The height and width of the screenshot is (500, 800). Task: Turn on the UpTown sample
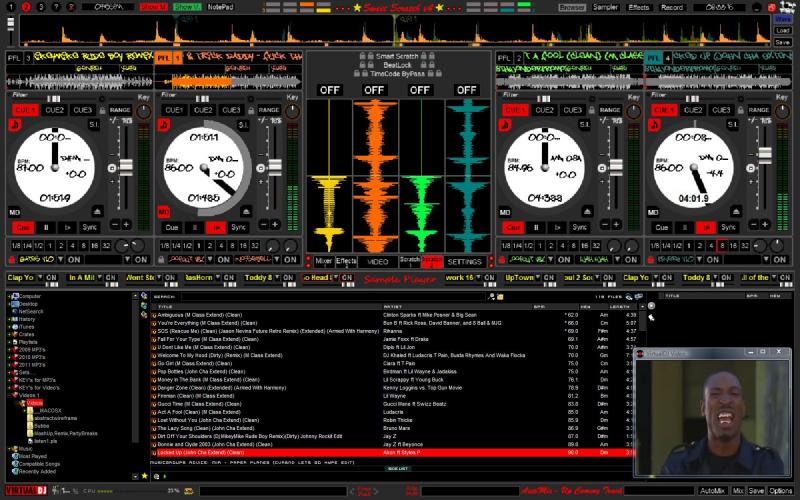[x=549, y=278]
